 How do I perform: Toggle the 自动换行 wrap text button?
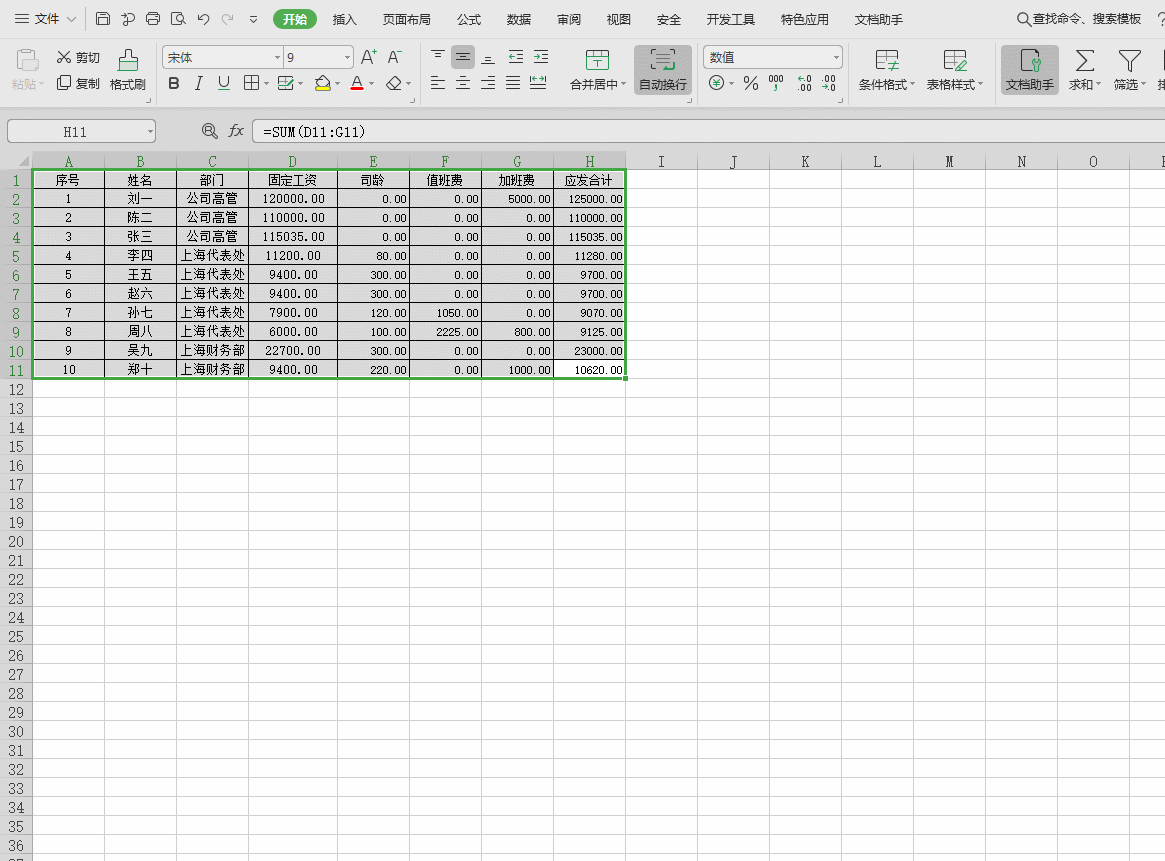[662, 70]
